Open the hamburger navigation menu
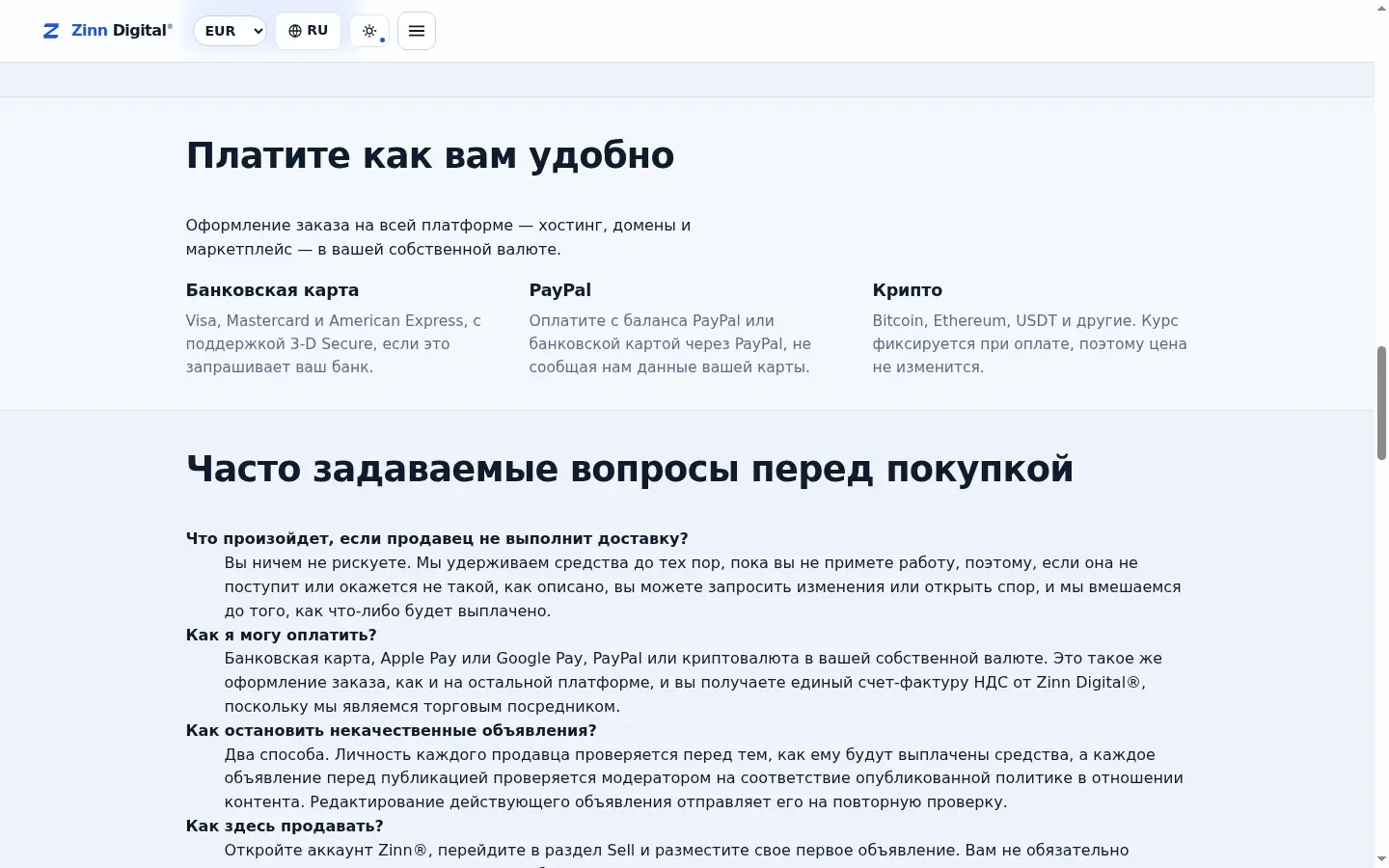This screenshot has width=1389, height=868. 417,31
